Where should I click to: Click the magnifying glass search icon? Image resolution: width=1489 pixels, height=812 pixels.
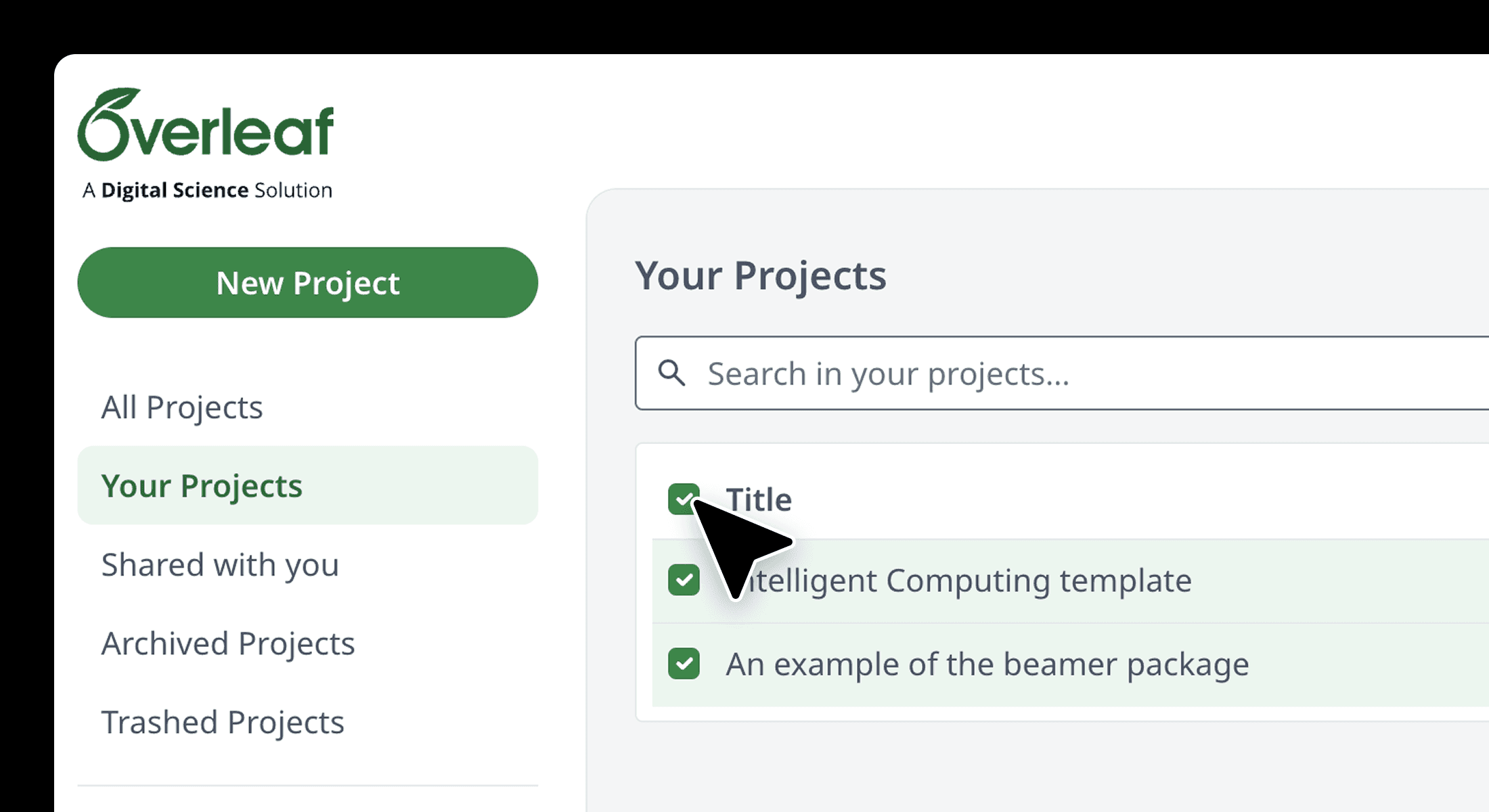[671, 373]
